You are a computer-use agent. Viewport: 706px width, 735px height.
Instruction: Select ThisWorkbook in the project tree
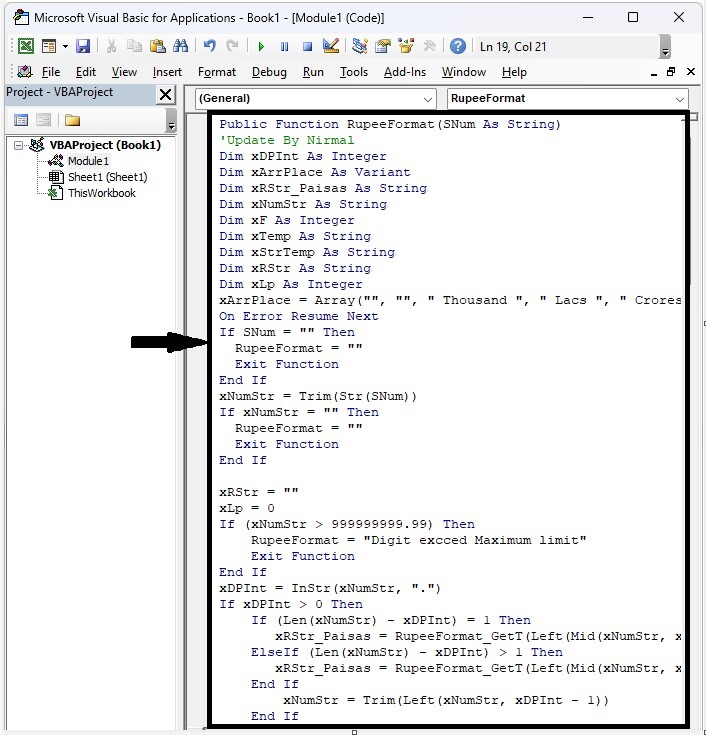click(x=102, y=193)
